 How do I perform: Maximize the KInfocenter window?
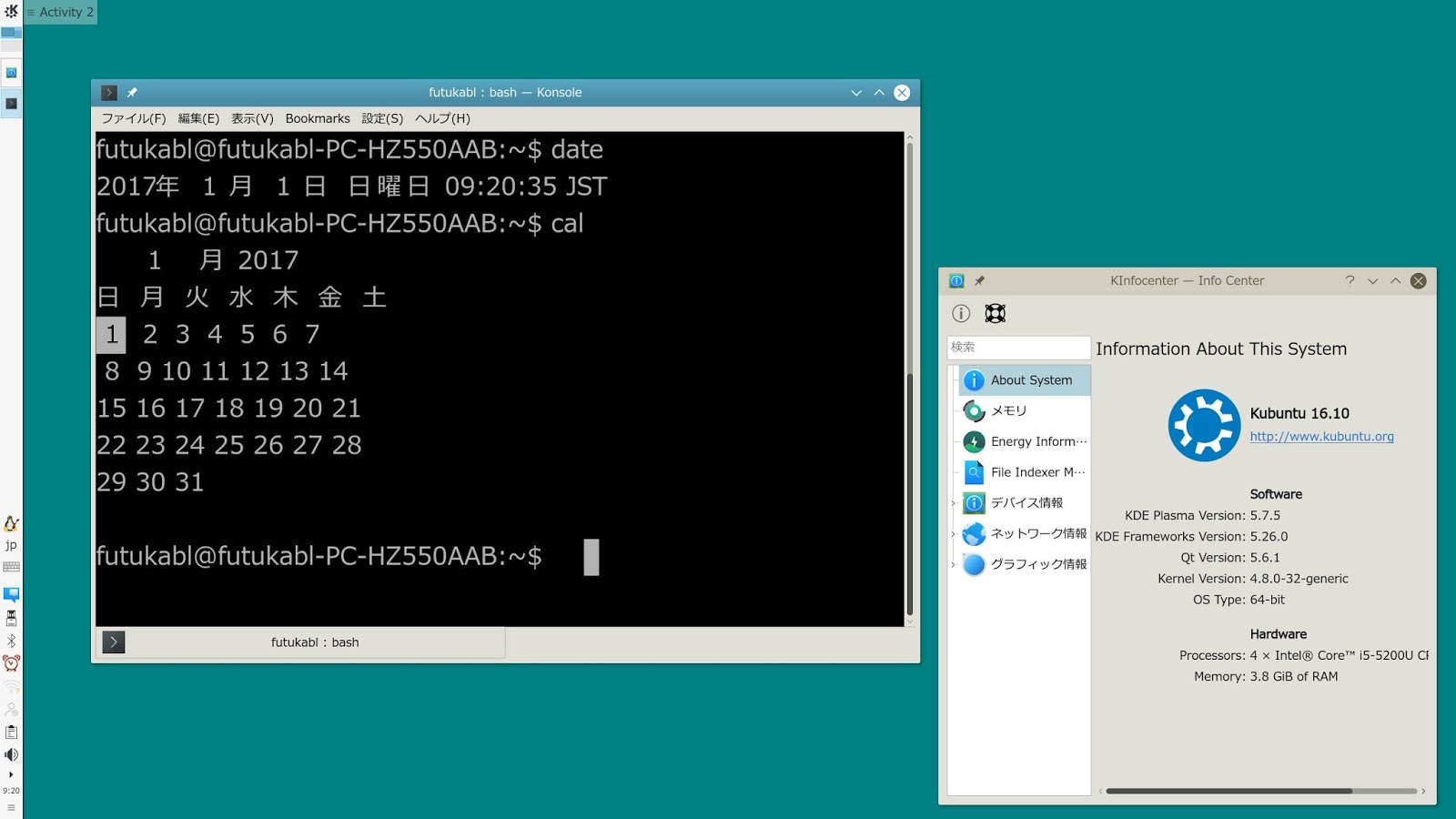1395,281
